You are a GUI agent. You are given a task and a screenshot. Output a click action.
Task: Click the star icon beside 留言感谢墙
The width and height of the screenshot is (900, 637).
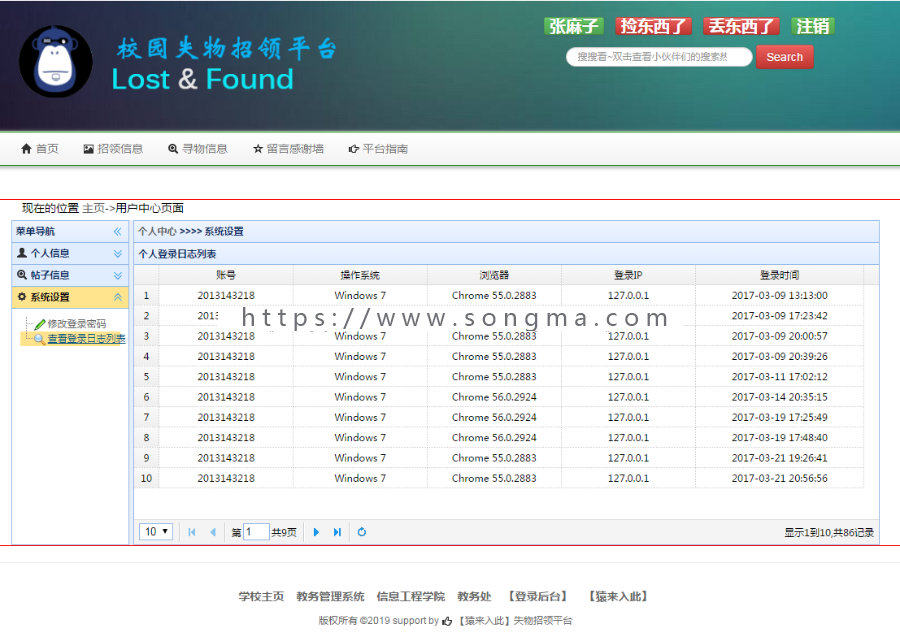[258, 149]
